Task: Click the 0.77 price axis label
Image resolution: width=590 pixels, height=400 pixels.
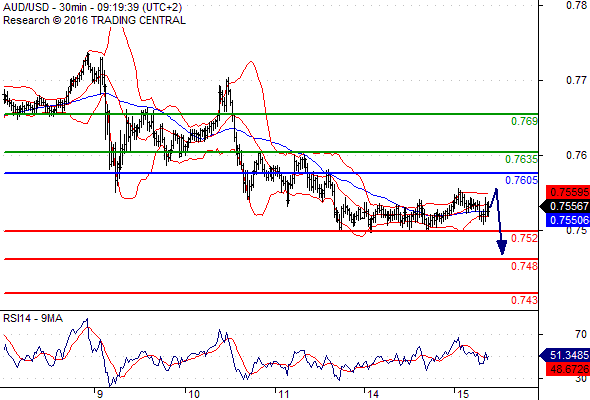Action: (x=576, y=80)
